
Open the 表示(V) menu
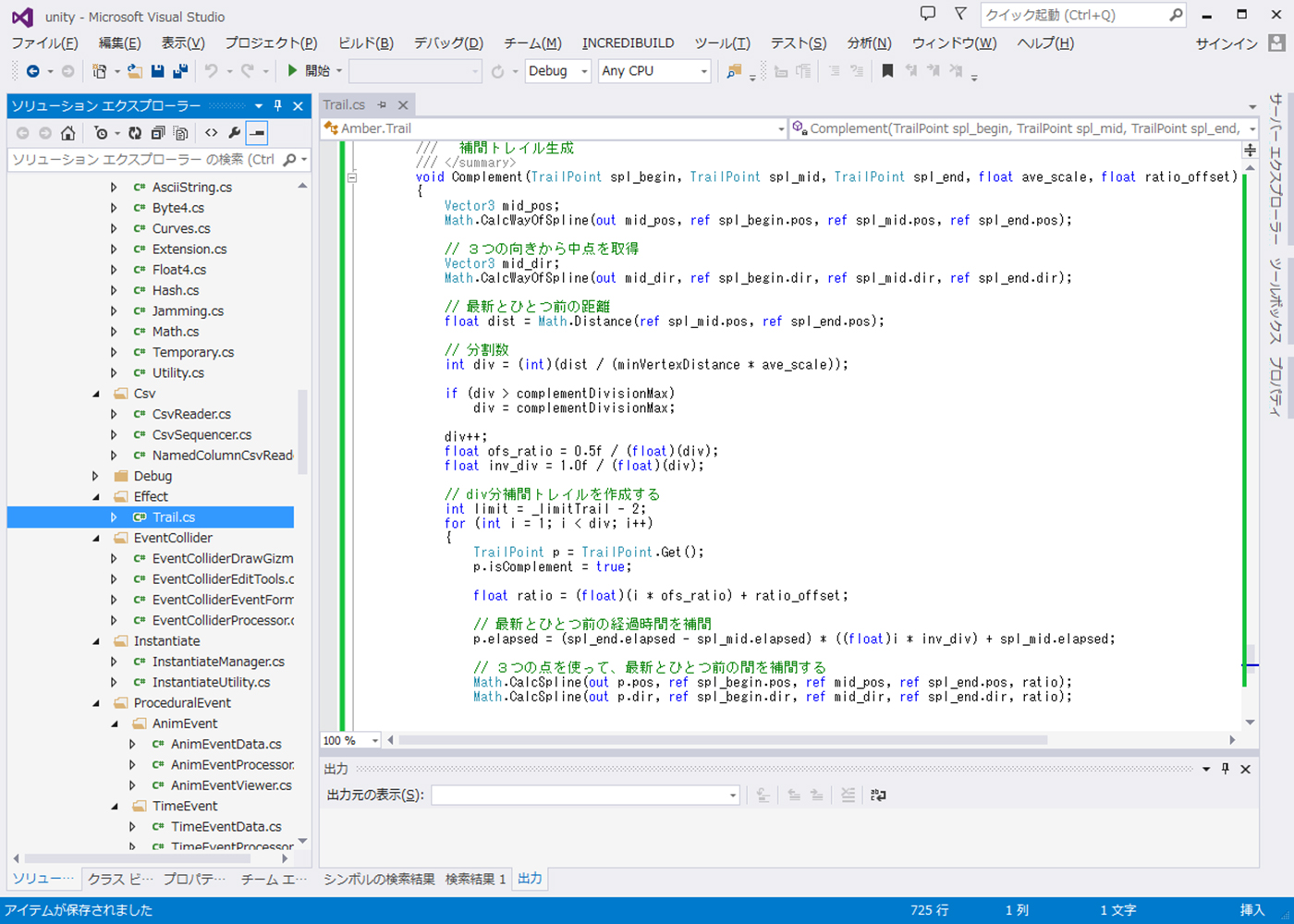coord(183,43)
